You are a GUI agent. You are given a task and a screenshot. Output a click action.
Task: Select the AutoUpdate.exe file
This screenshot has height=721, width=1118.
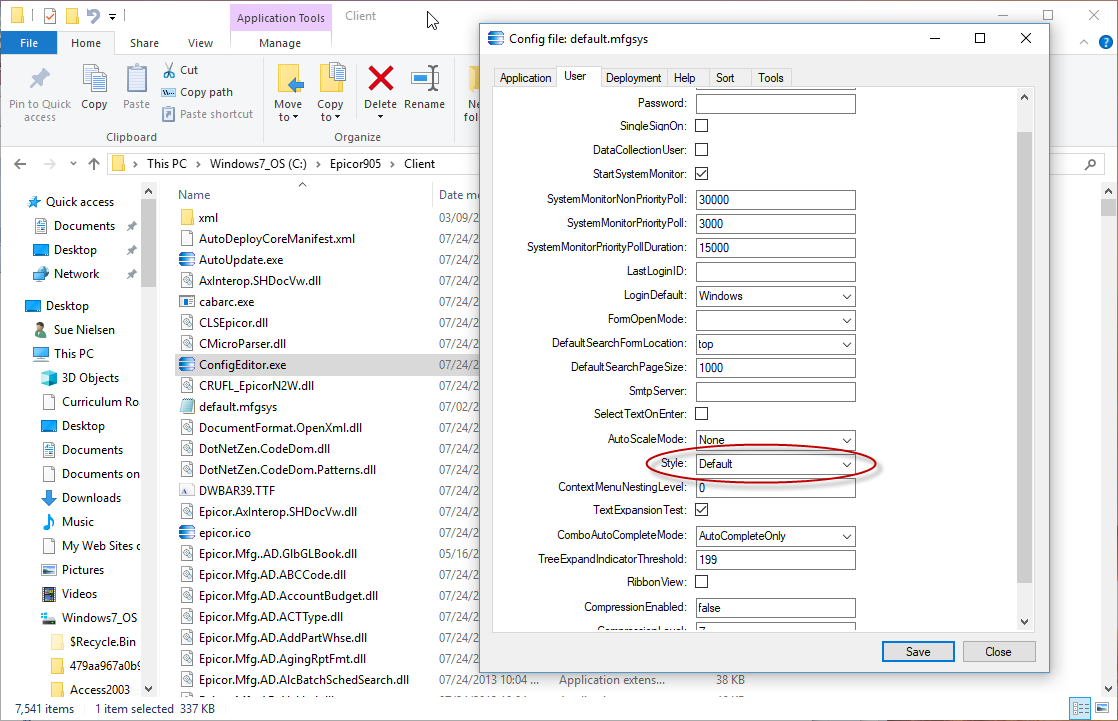pyautogui.click(x=241, y=260)
